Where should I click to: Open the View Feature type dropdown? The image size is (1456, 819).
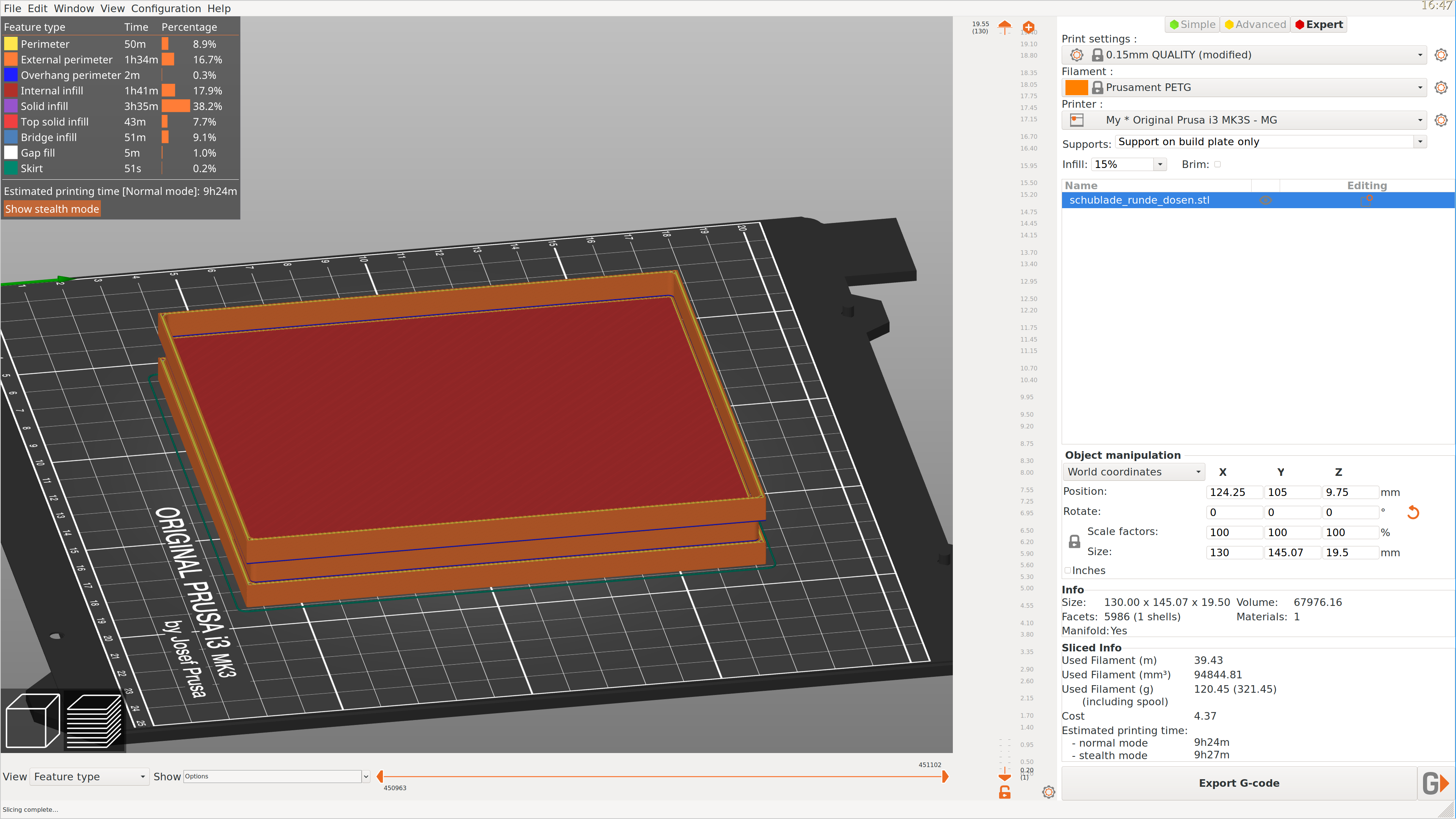coord(90,777)
